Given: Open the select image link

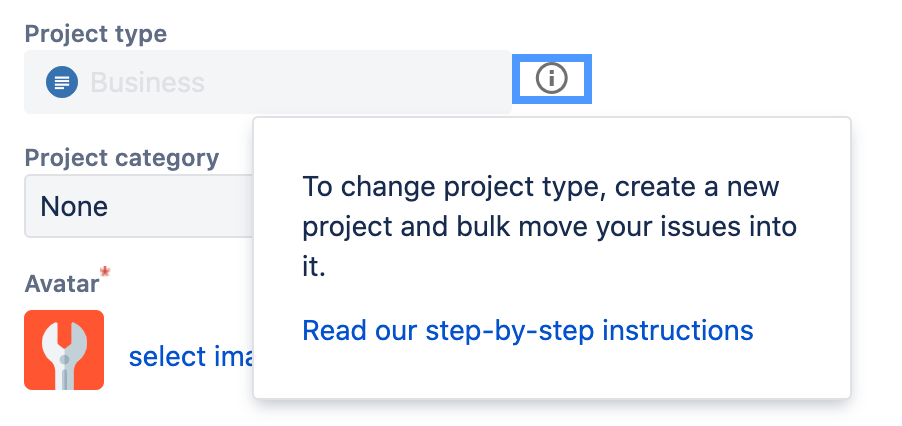Looking at the screenshot, I should point(190,356).
